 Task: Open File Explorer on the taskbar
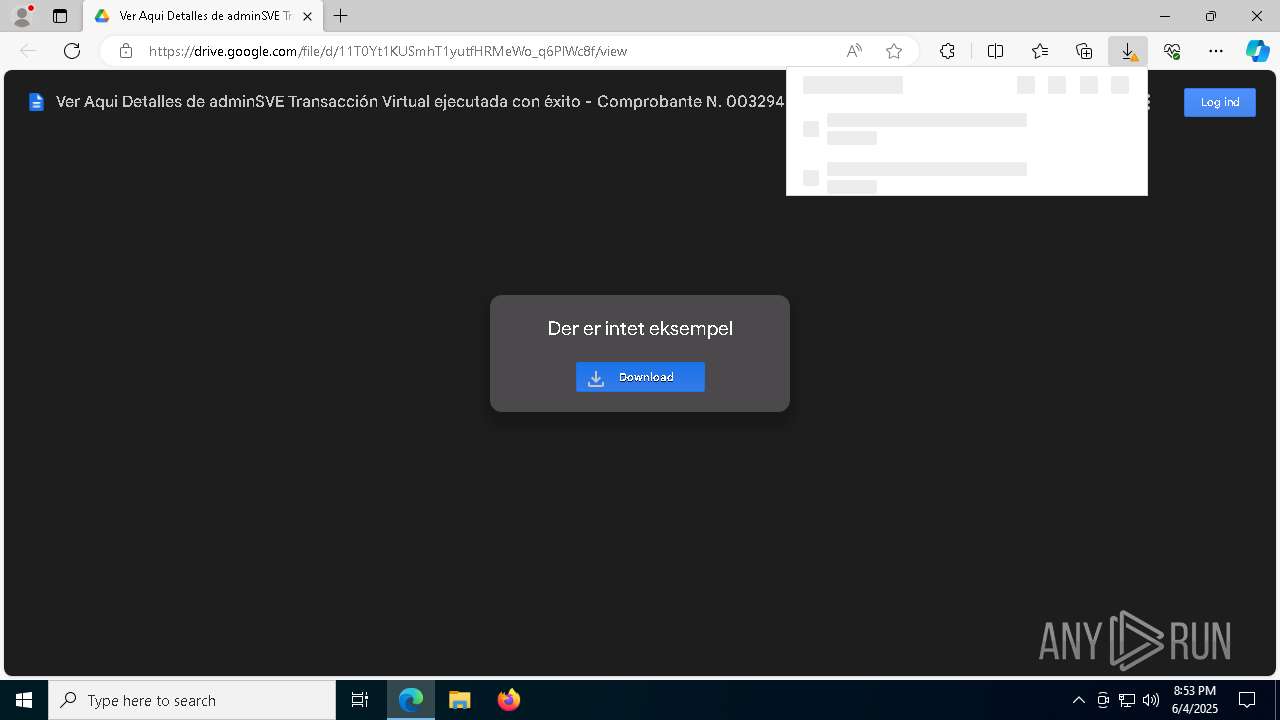(460, 700)
